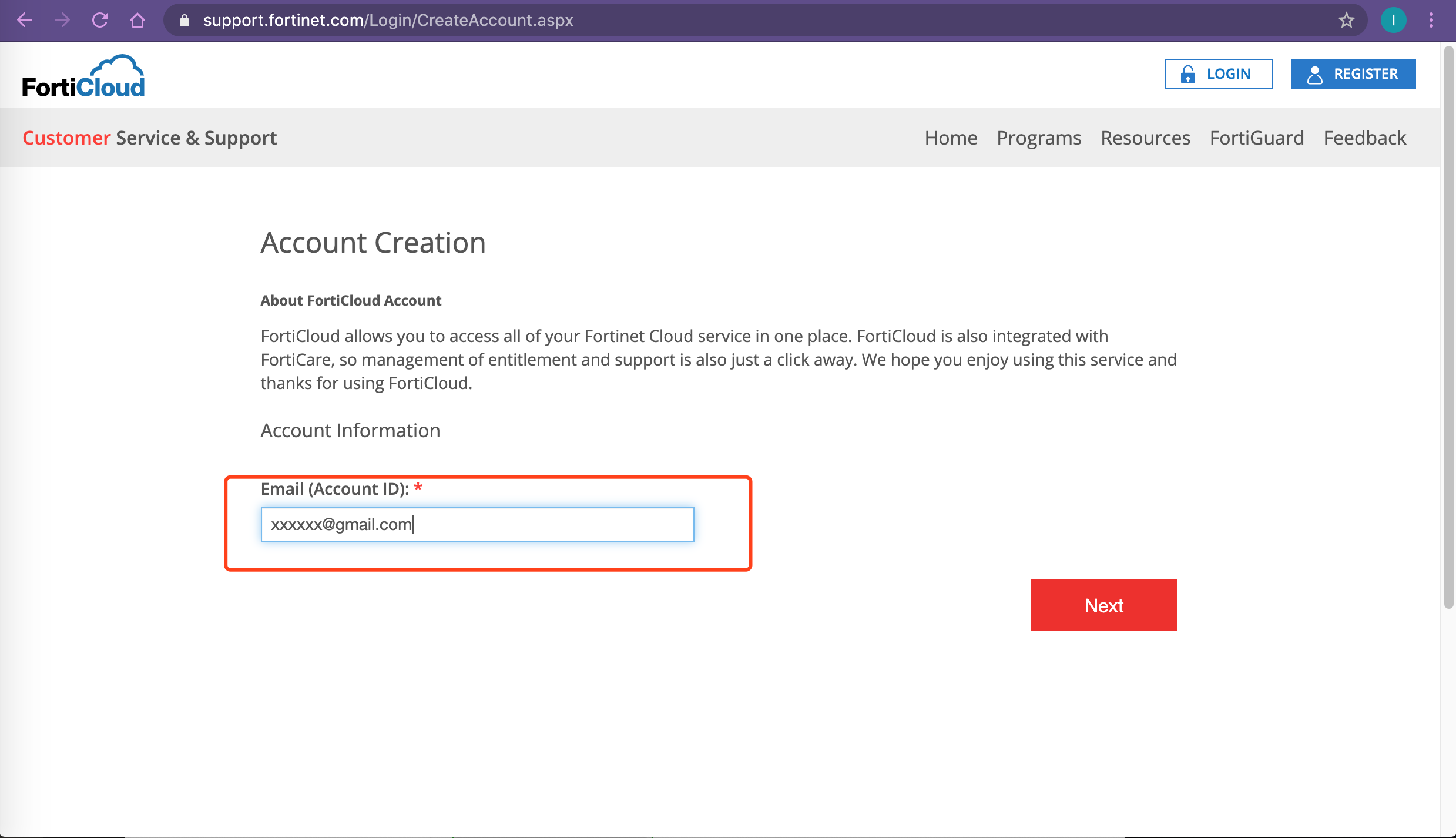Click the site lock icon

(x=184, y=21)
